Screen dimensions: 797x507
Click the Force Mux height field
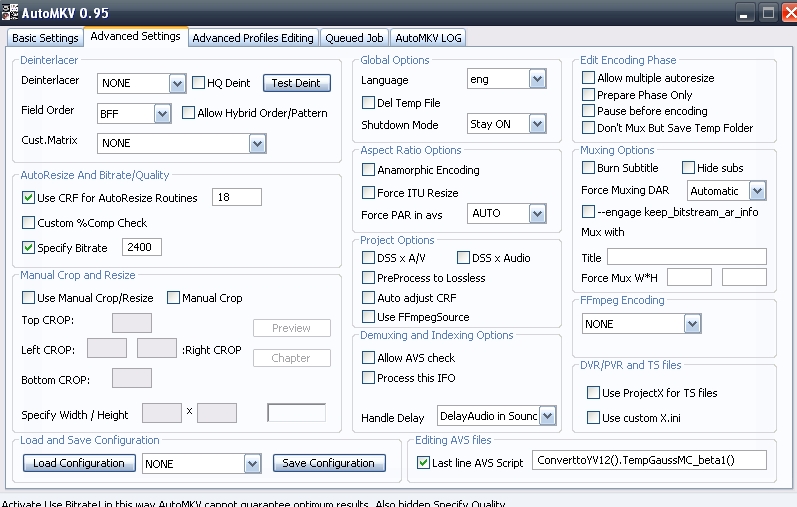(x=744, y=277)
